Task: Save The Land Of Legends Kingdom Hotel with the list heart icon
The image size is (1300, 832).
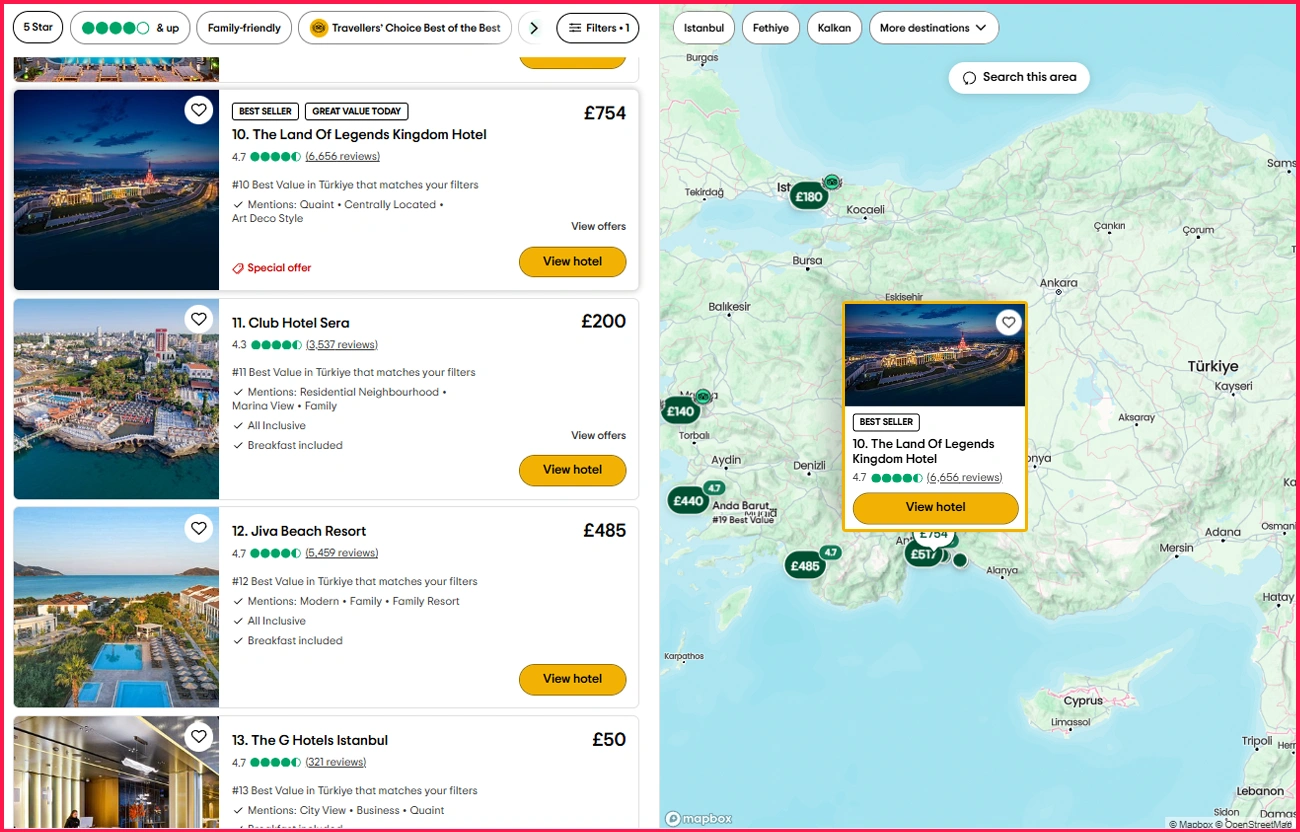Action: click(199, 110)
